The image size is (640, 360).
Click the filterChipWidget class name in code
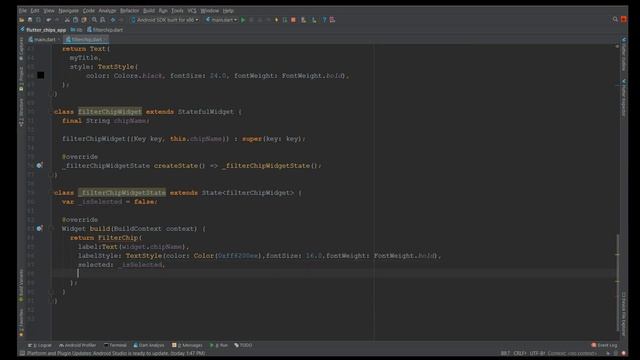tap(110, 111)
